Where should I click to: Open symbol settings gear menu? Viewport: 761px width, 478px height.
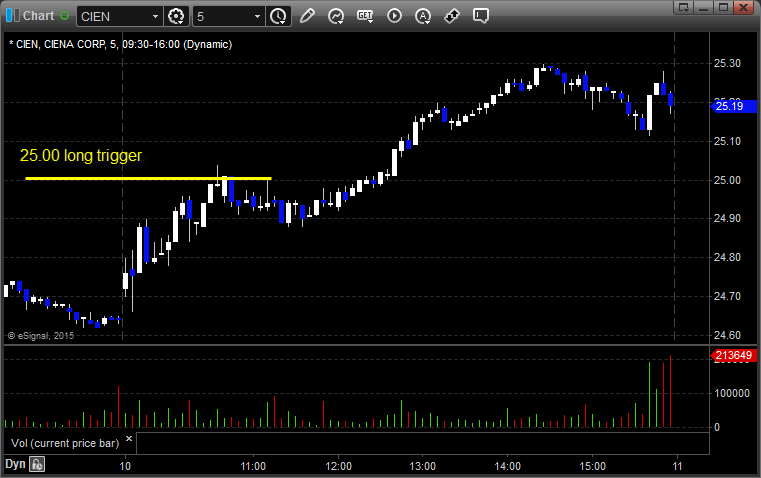(176, 16)
